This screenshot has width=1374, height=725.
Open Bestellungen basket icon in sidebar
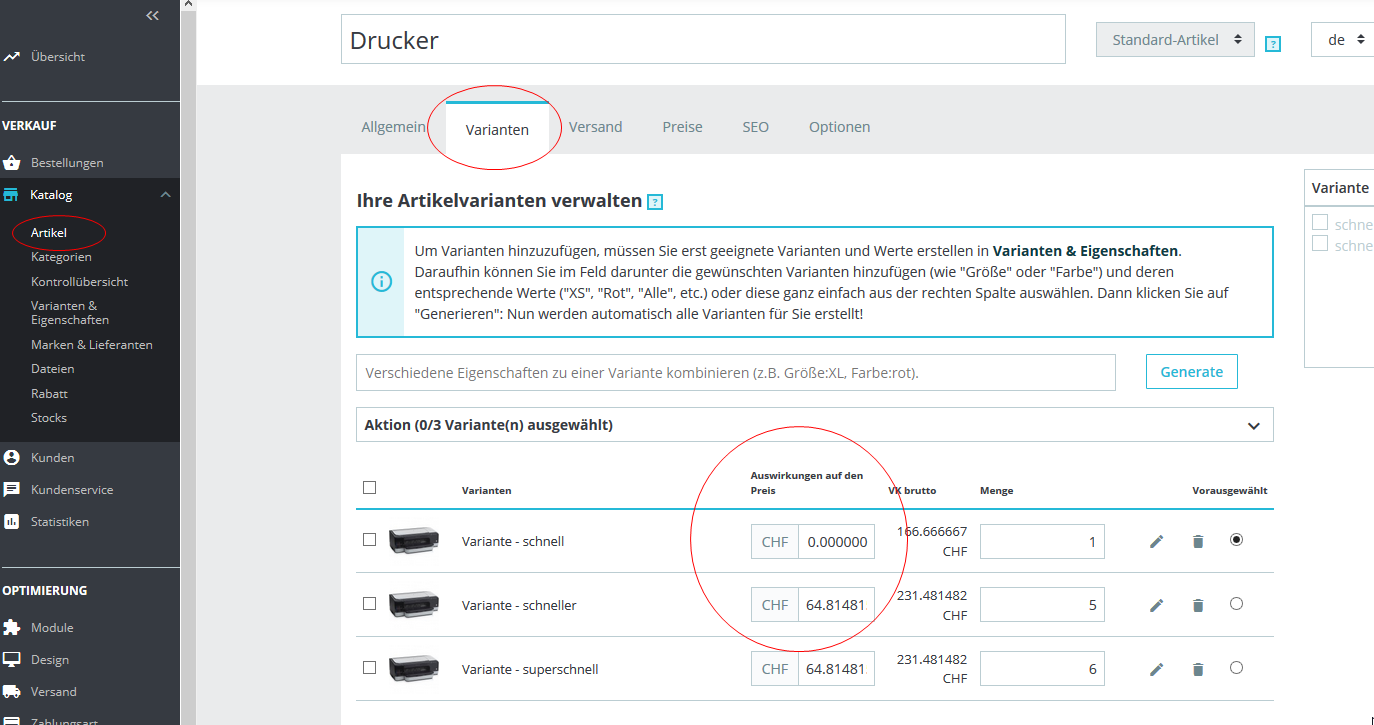tap(12, 162)
